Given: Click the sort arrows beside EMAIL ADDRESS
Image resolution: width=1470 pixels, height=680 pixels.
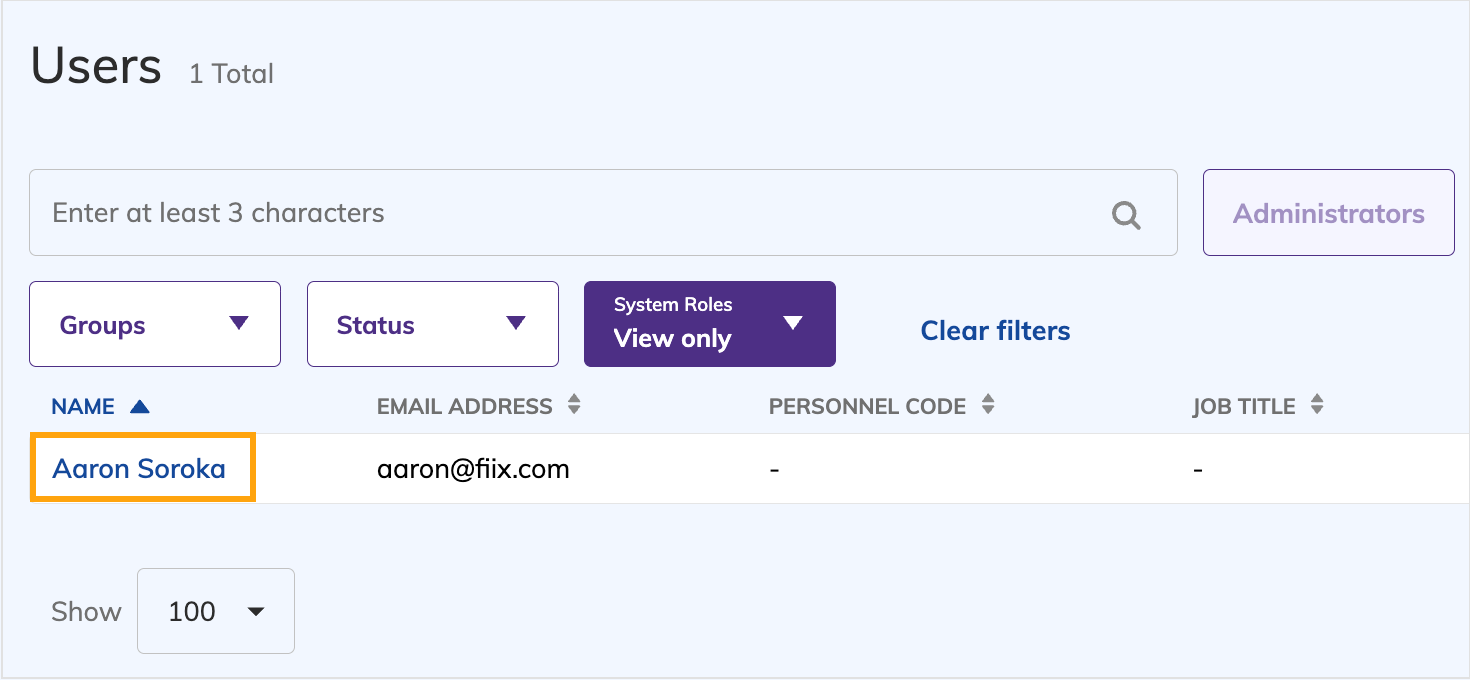Looking at the screenshot, I should click(574, 405).
